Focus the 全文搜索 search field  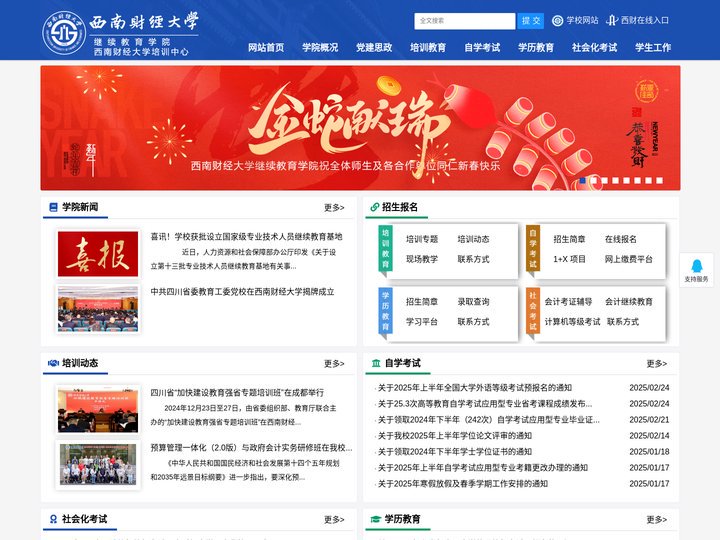tap(465, 21)
